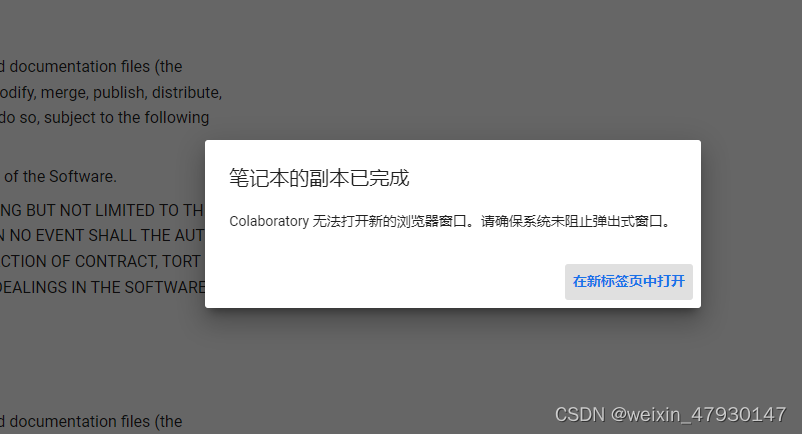The image size is (802, 434).
Task: Click the text 'of the Software.'
Action: pos(60,176)
